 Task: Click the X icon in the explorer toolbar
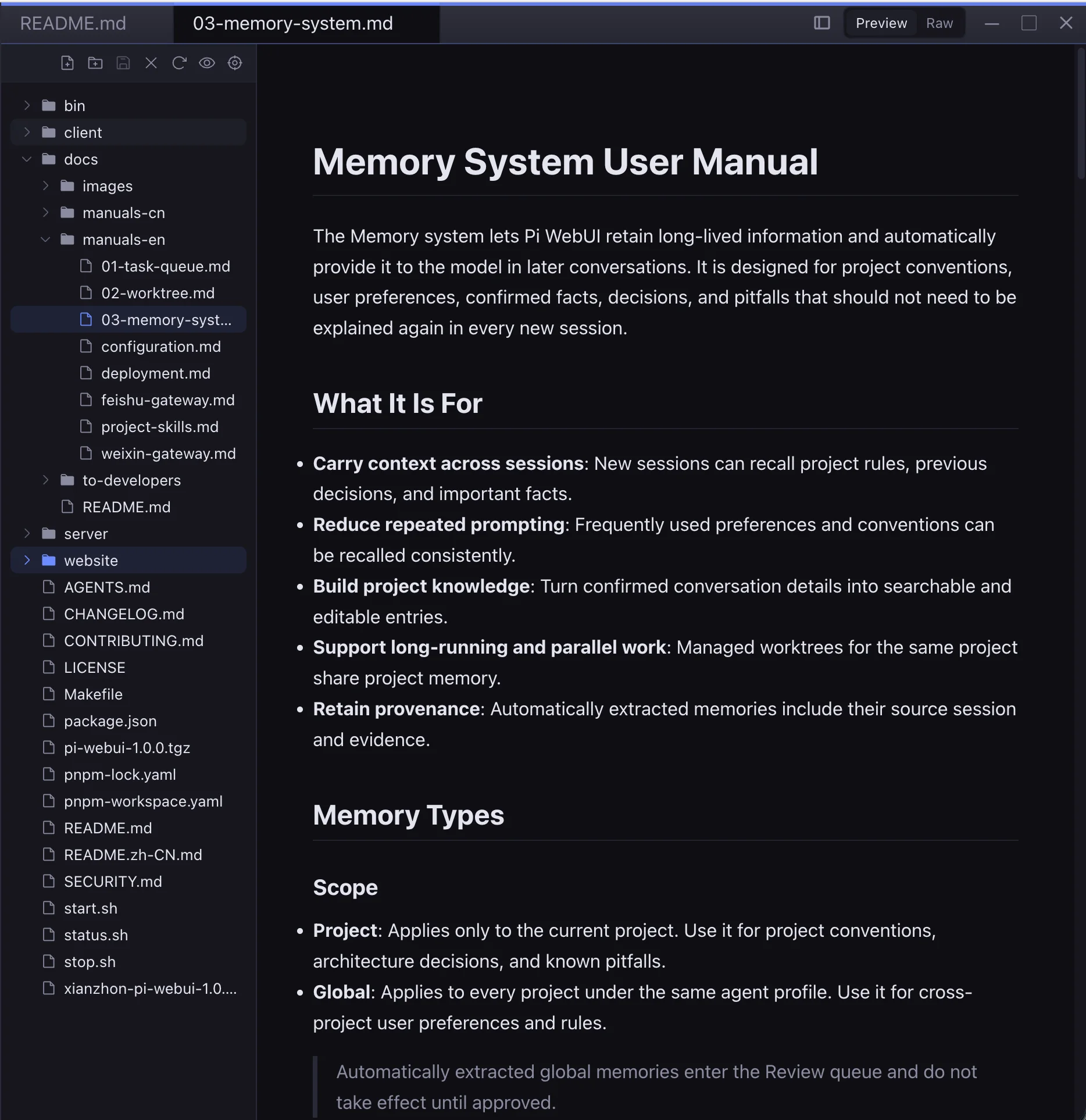tap(151, 63)
